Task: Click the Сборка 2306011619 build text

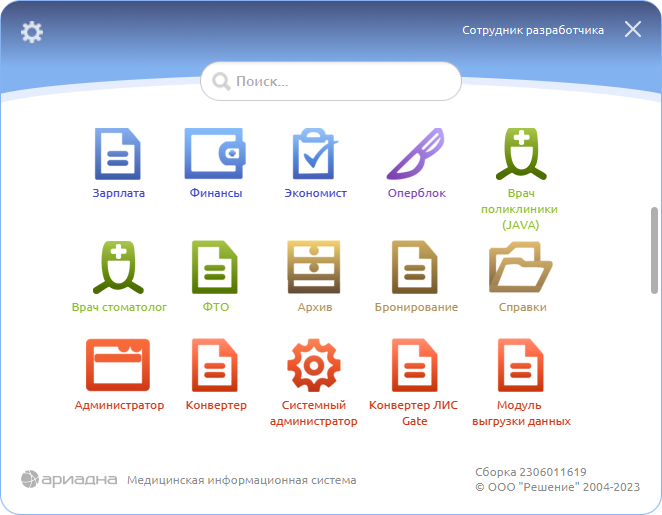Action: (531, 472)
